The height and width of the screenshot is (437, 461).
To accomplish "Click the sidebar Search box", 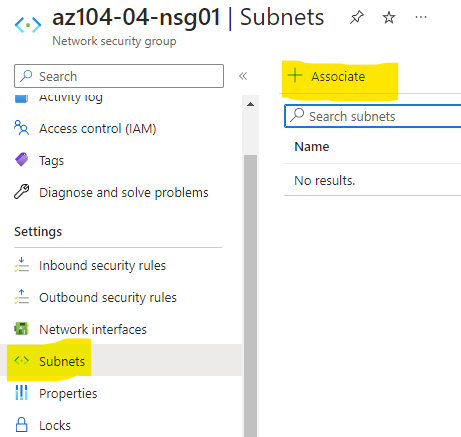I will tap(119, 76).
